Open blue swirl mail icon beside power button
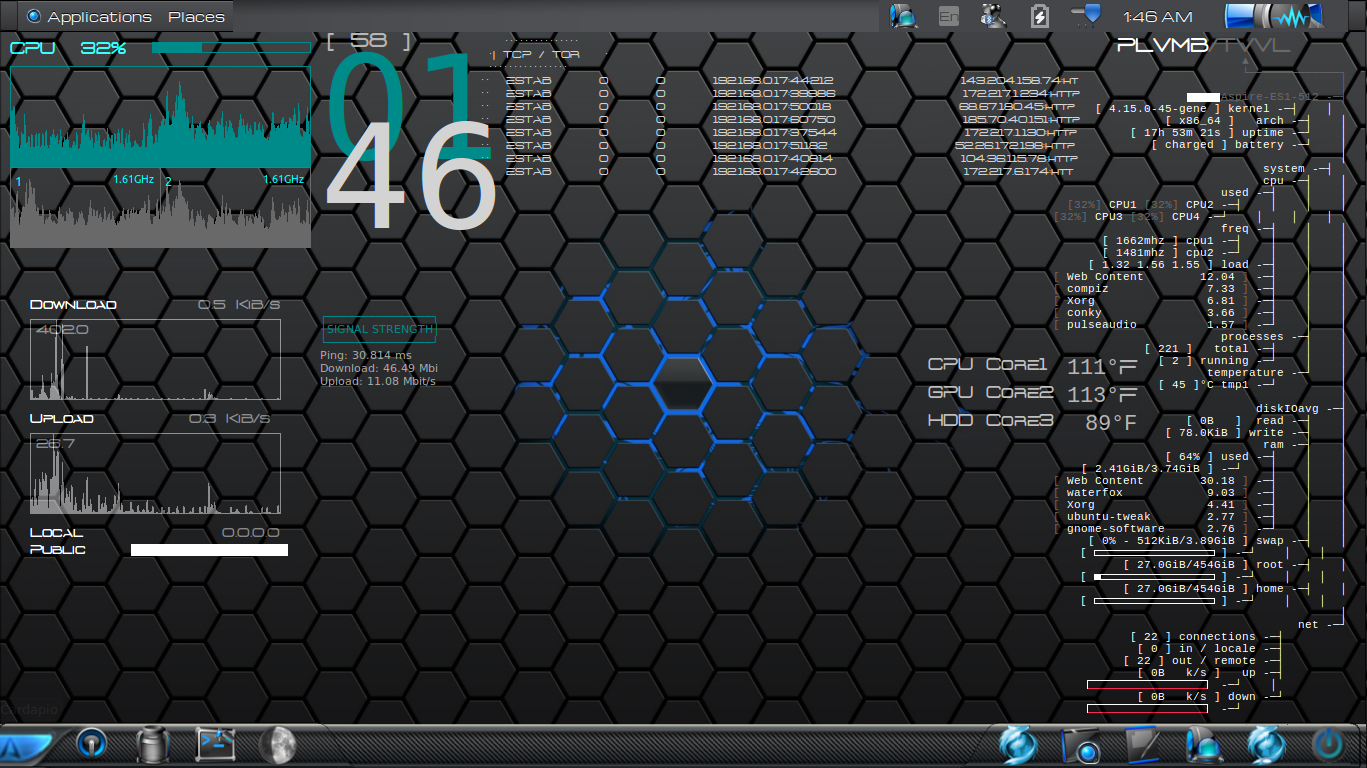This screenshot has height=768, width=1367. [1265, 746]
